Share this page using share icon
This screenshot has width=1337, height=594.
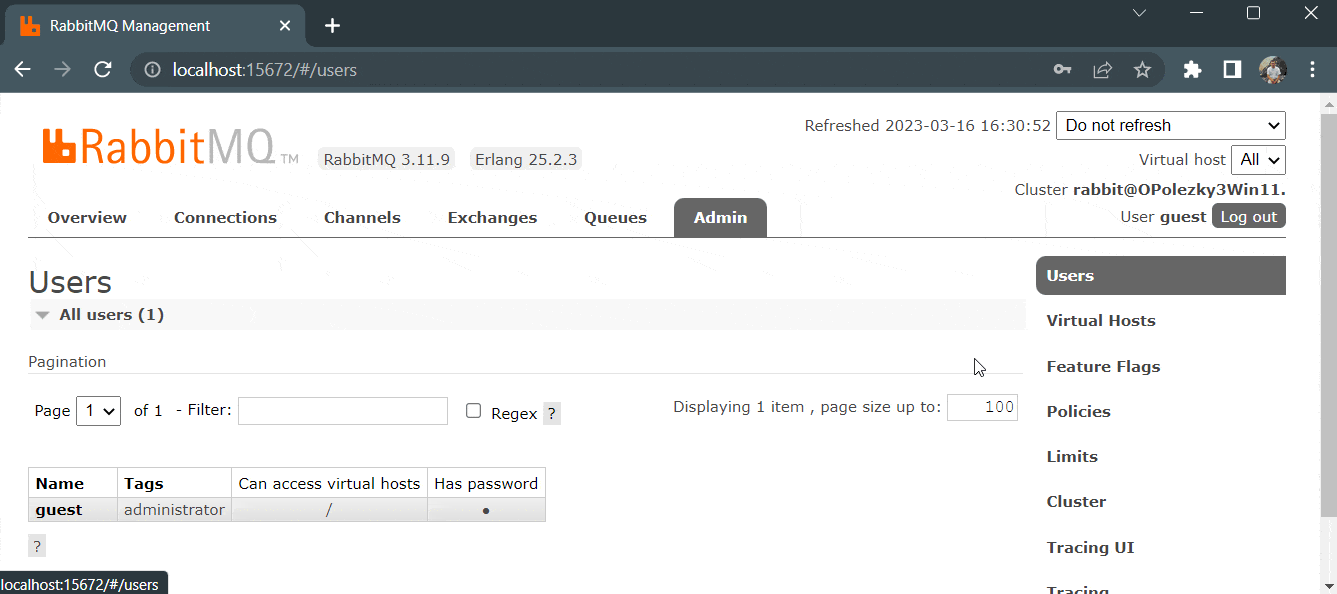1102,69
